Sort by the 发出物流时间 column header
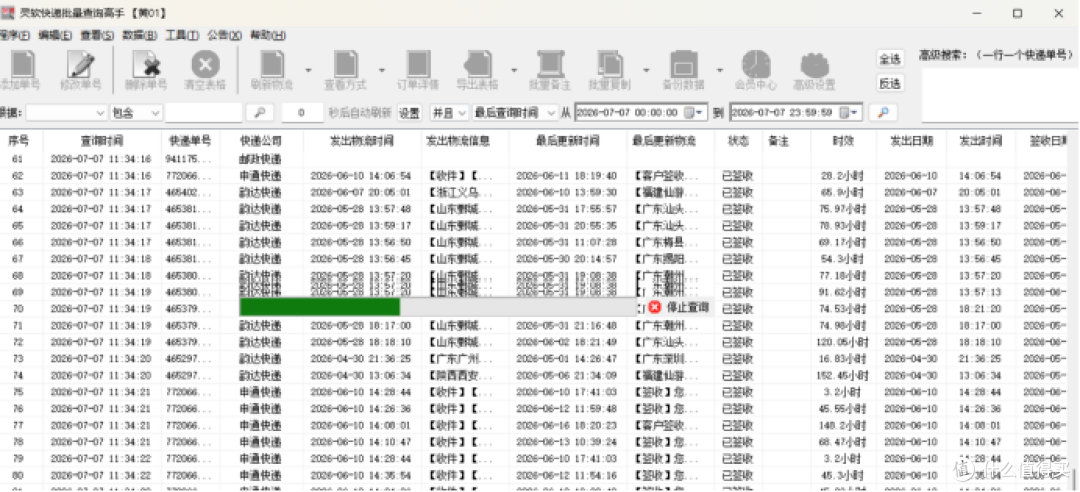 click(x=362, y=141)
